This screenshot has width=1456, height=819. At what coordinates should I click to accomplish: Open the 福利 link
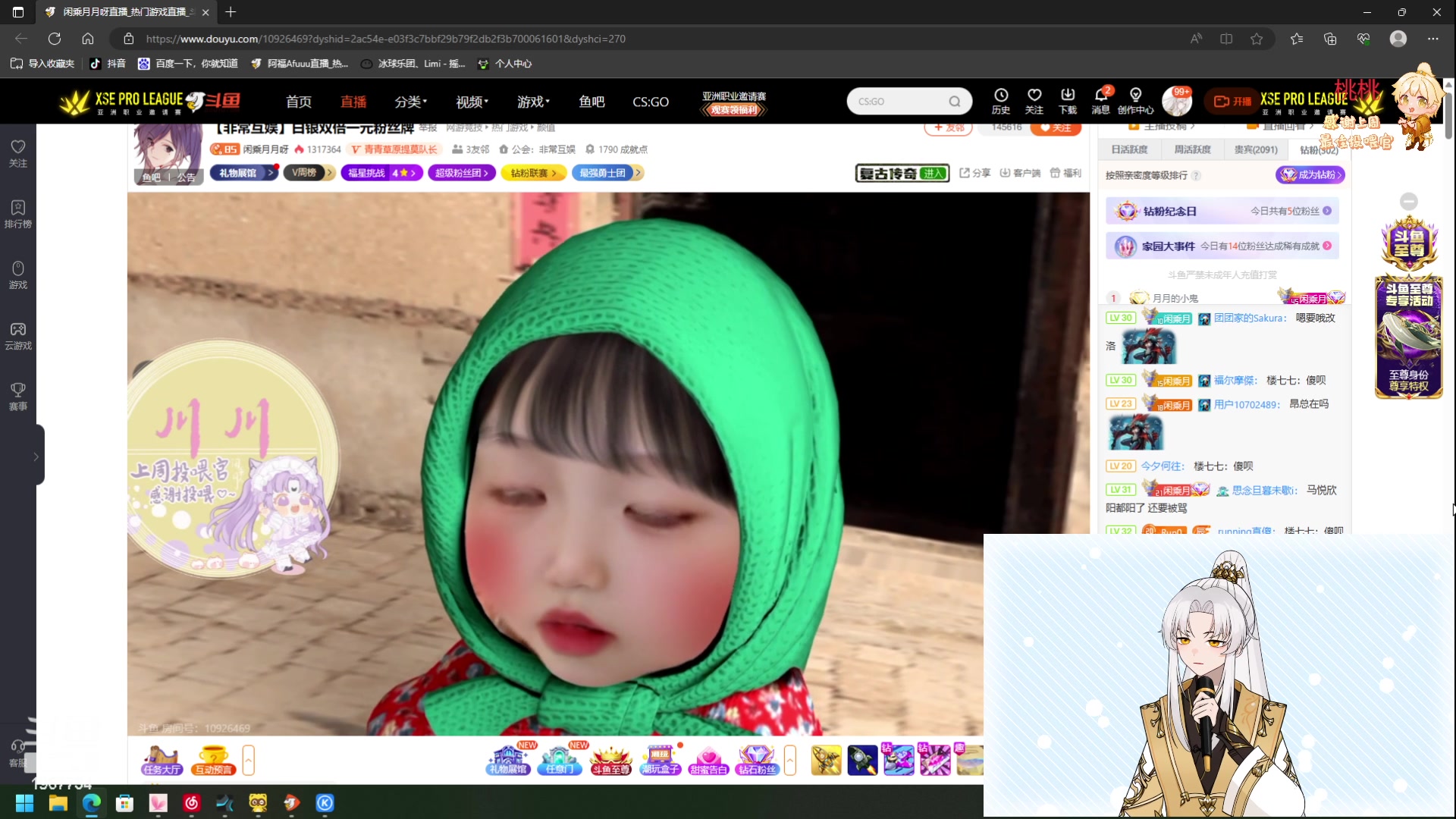[x=1065, y=173]
